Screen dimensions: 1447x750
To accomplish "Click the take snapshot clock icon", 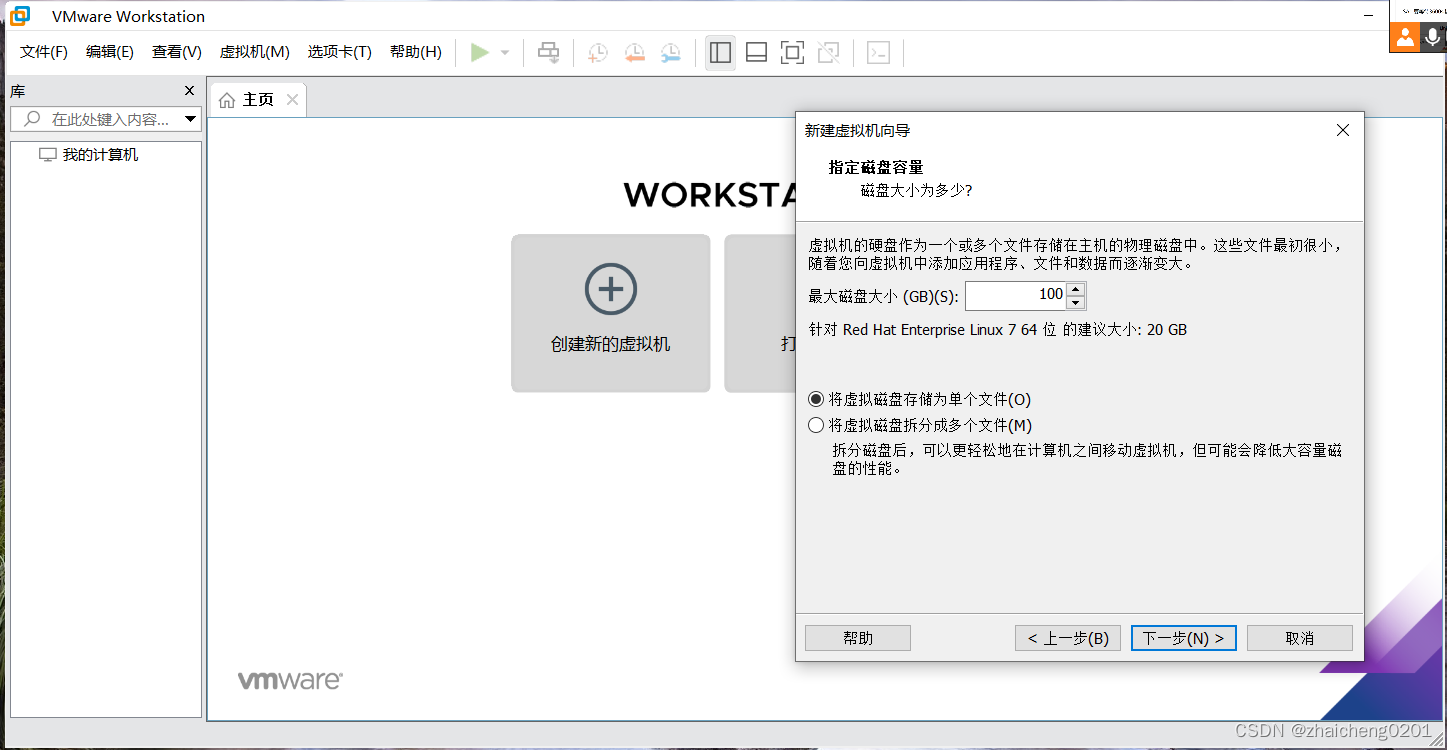I will click(597, 53).
